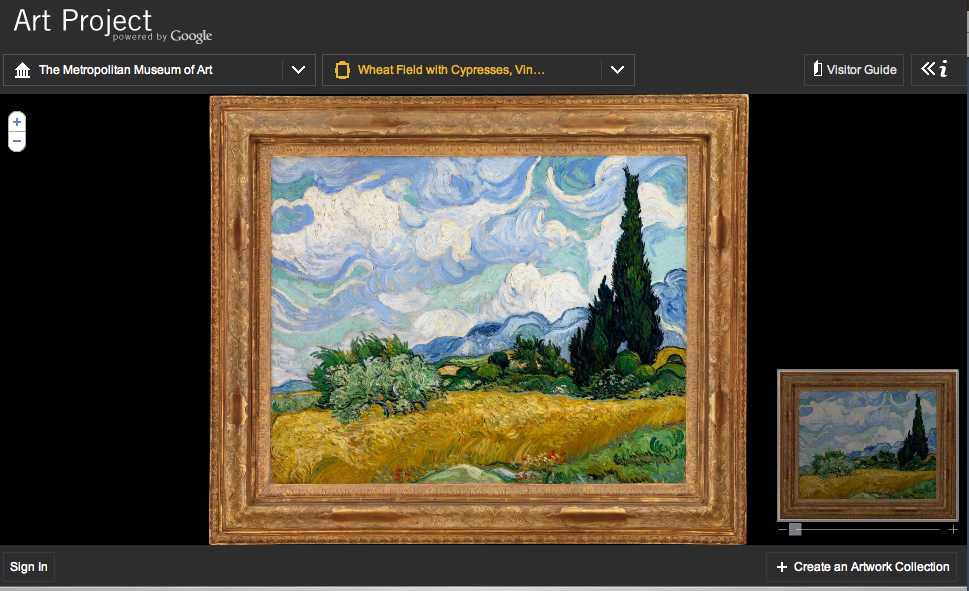The image size is (969, 591).
Task: Click the large Wheat Field painting view
Action: point(478,320)
